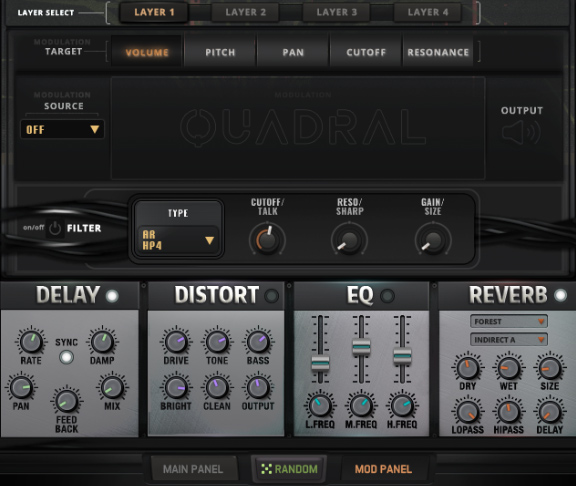Click the Distort Output knob
576x486 pixels.
pyautogui.click(x=258, y=388)
